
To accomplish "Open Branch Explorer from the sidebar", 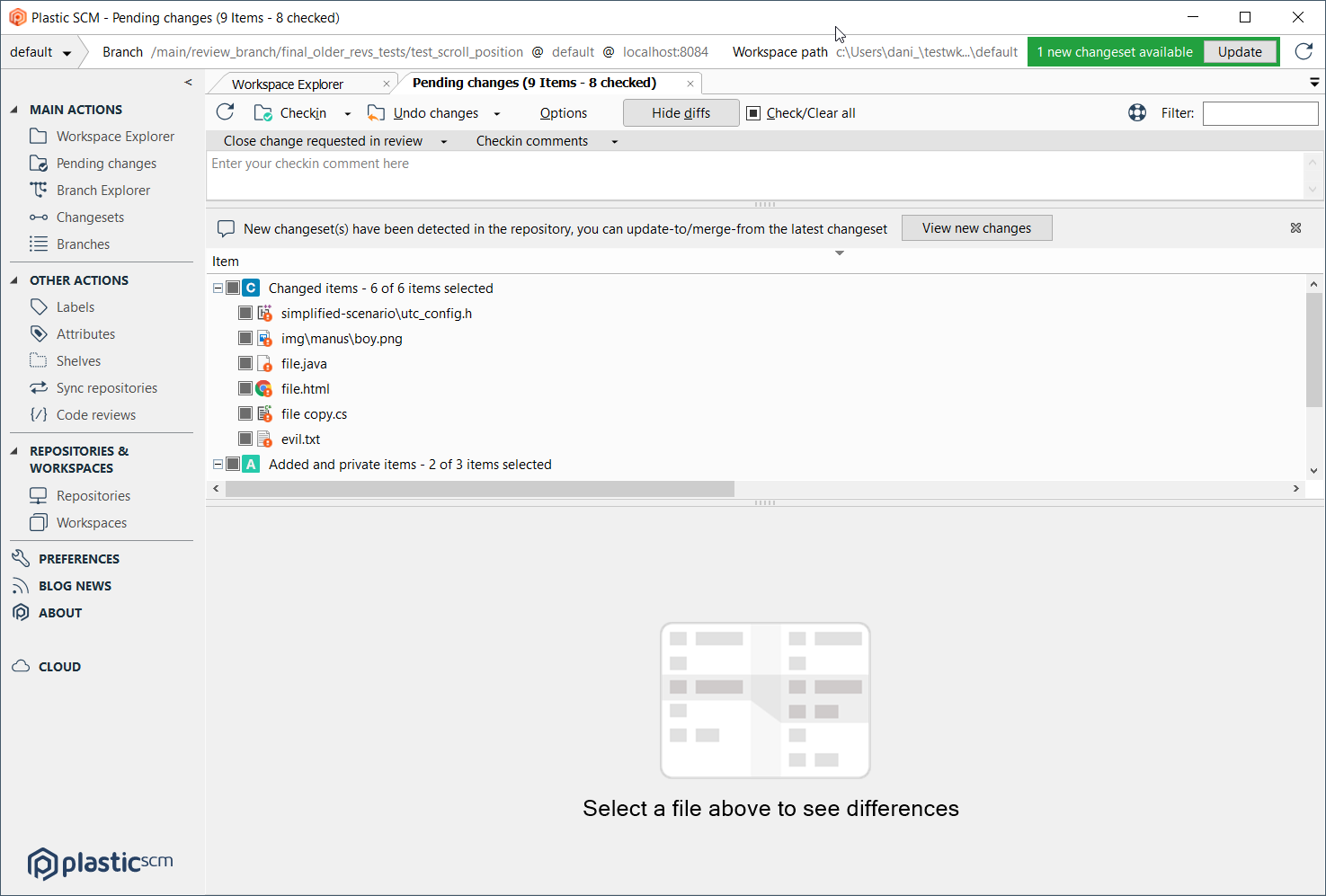I will click(x=102, y=190).
